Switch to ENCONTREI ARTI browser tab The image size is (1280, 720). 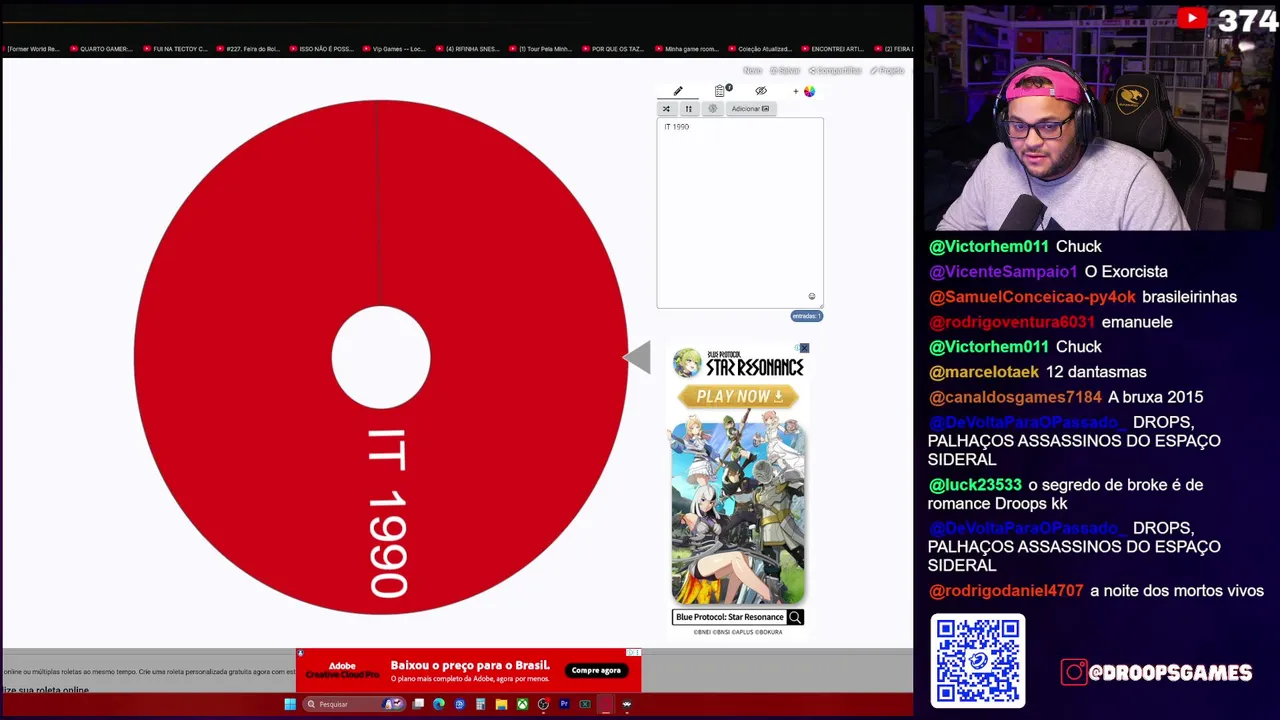(832, 49)
